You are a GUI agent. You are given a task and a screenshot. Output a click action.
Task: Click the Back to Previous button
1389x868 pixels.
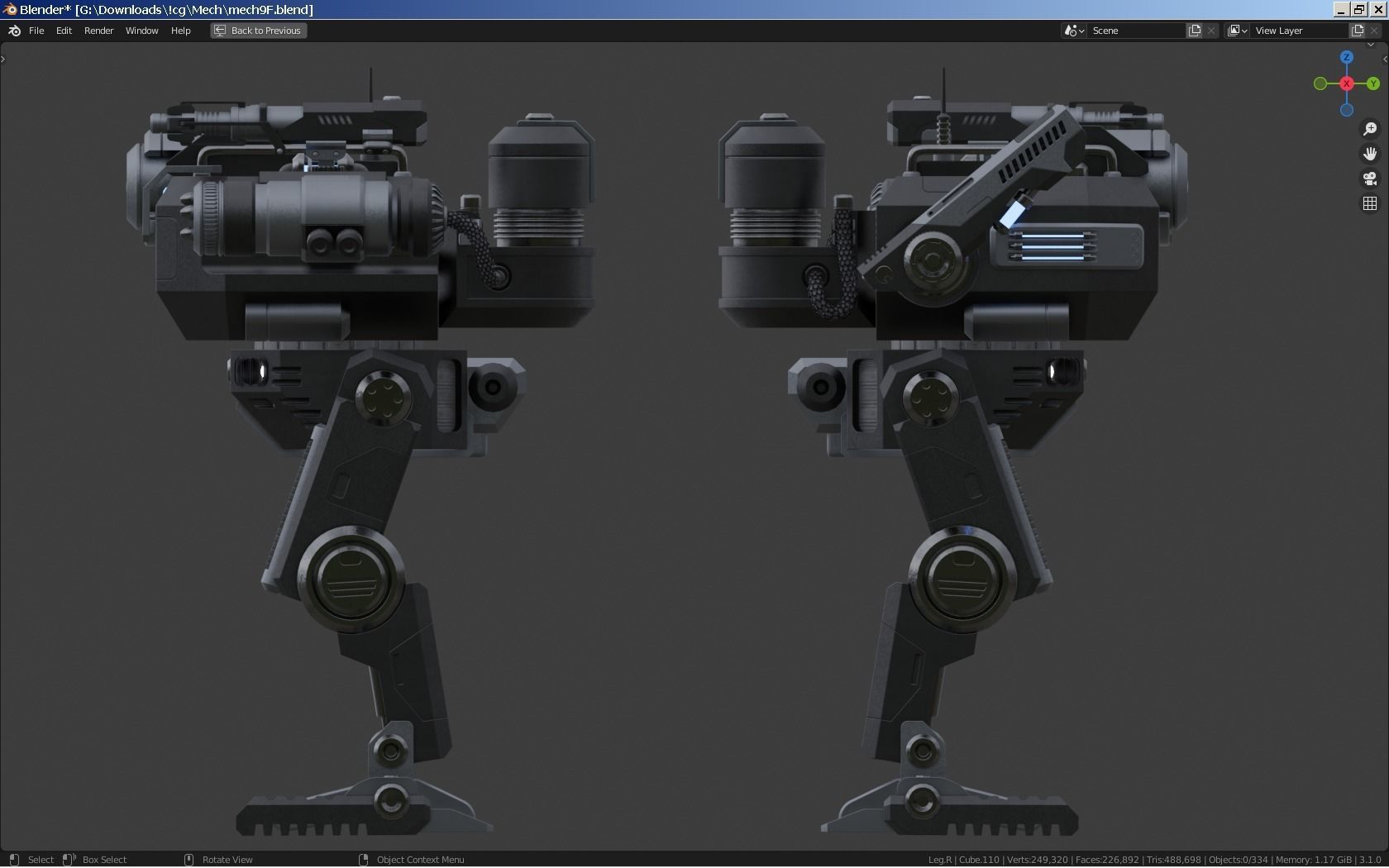pos(258,31)
